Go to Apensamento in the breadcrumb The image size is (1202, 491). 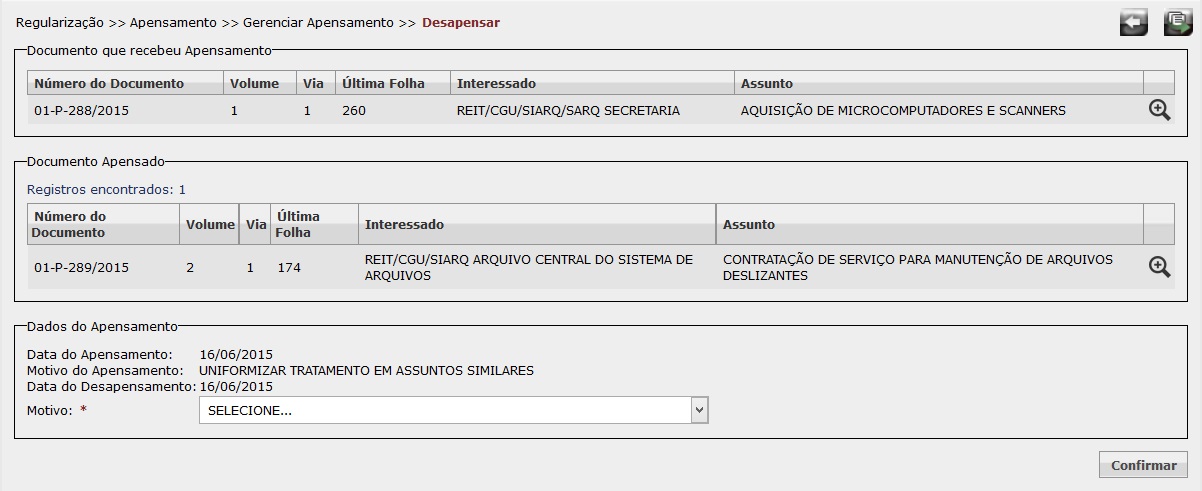173,22
